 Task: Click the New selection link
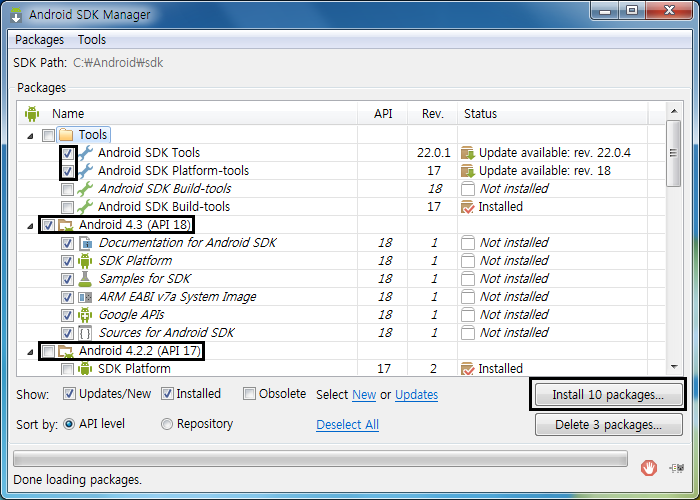364,395
